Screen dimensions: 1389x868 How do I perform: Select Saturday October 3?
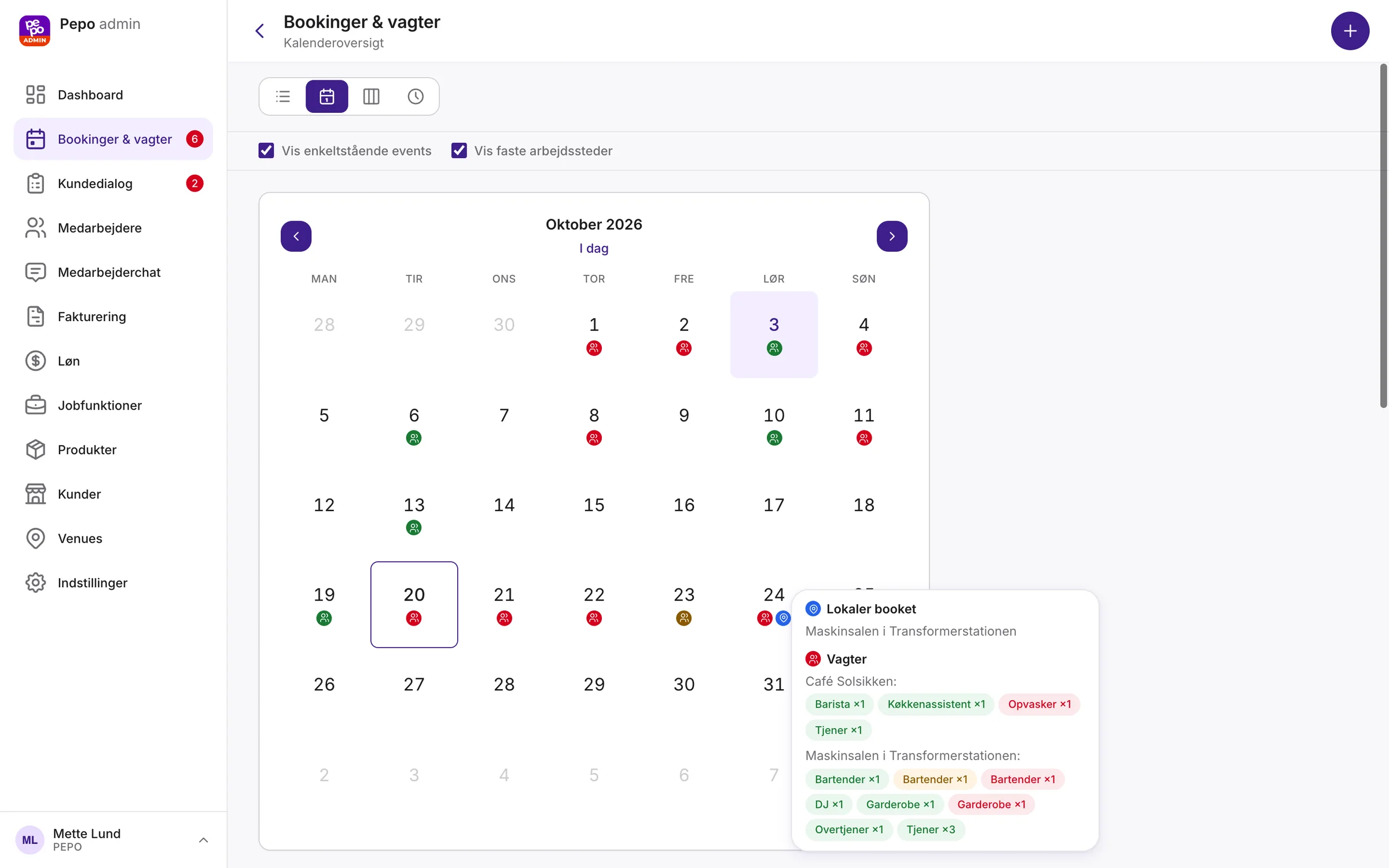[x=774, y=334]
